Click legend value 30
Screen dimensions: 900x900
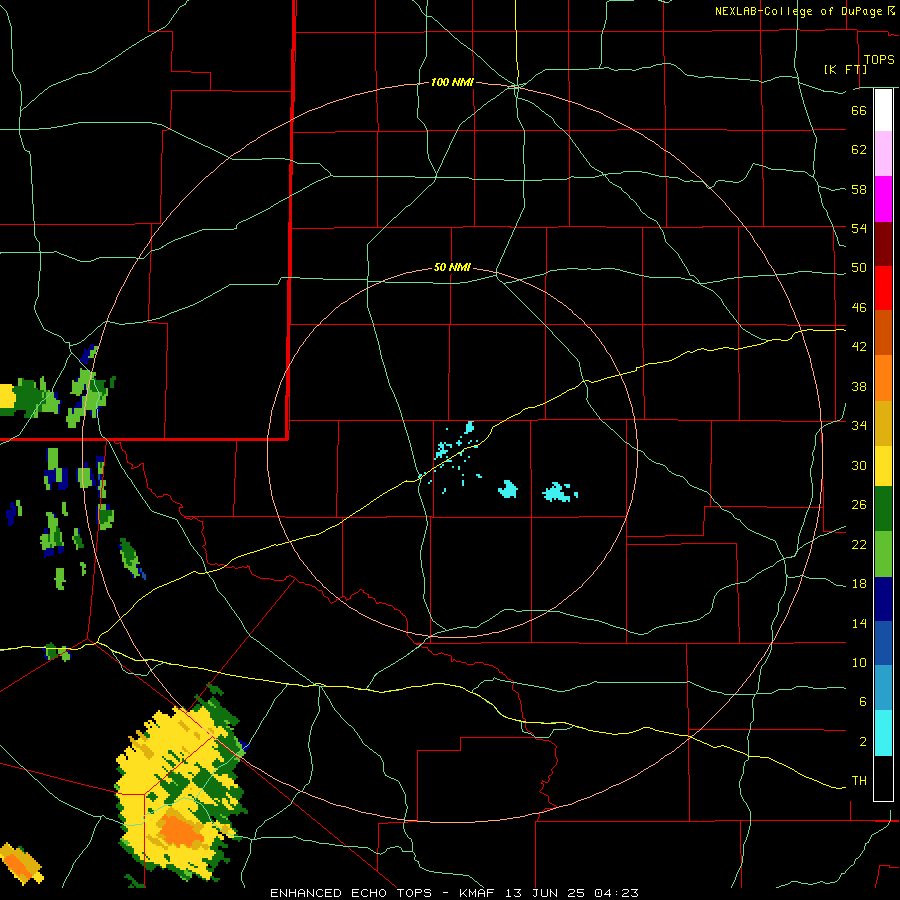pyautogui.click(x=859, y=465)
